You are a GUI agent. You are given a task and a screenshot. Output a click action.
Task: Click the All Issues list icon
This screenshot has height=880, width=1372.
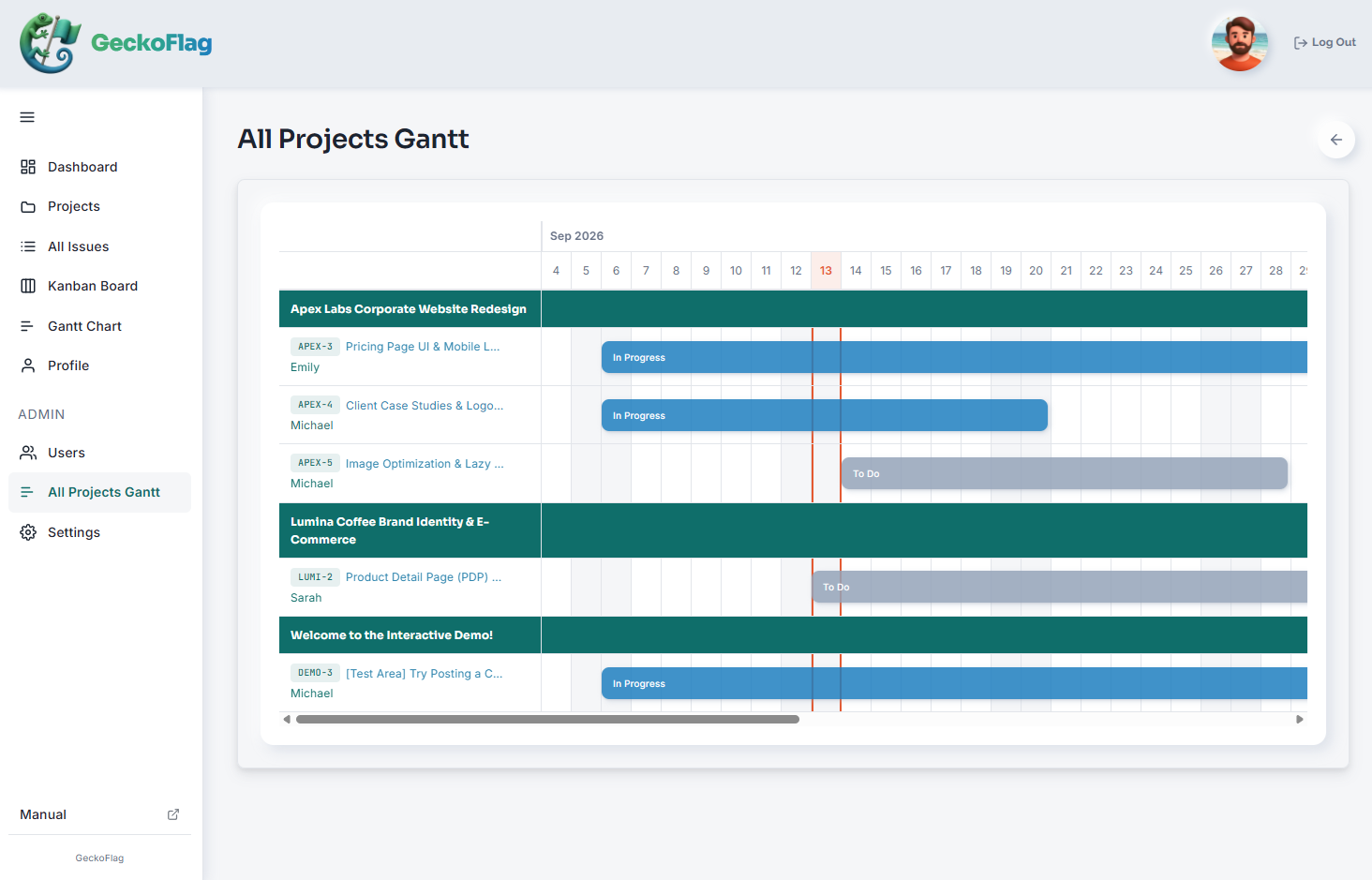[28, 246]
